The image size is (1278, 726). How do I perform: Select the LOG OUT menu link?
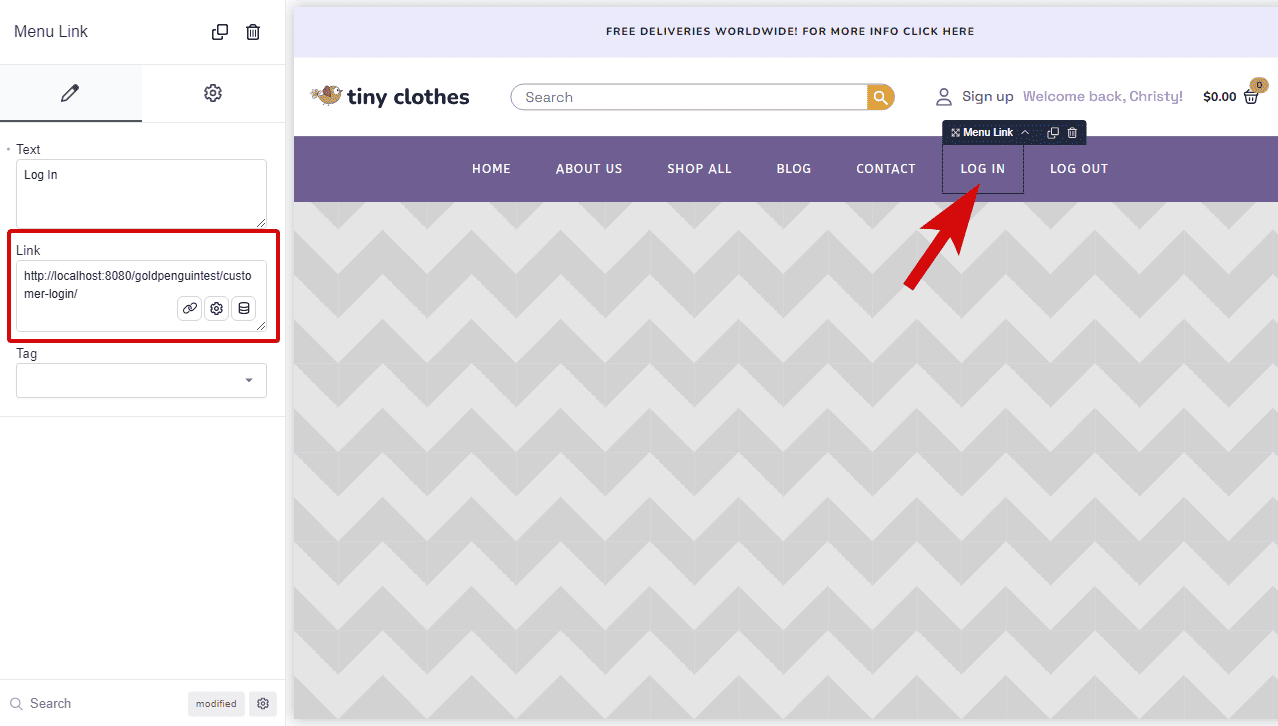[x=1079, y=169]
